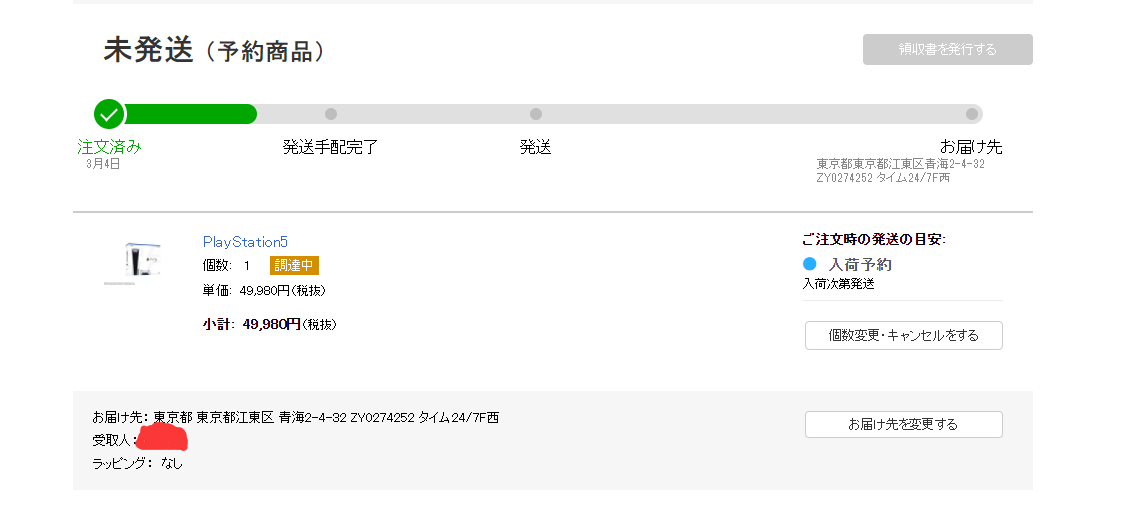Viewport: 1133px width, 525px height.
Task: Click the green filled progress bar segment
Action: click(x=190, y=114)
